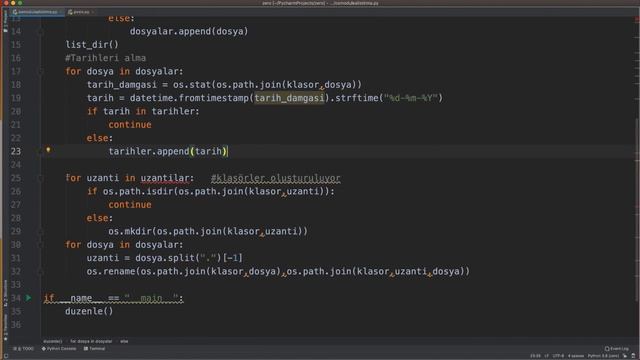The width and height of the screenshot is (640, 360).
Task: Open the TODO tool window
Action: (23, 349)
